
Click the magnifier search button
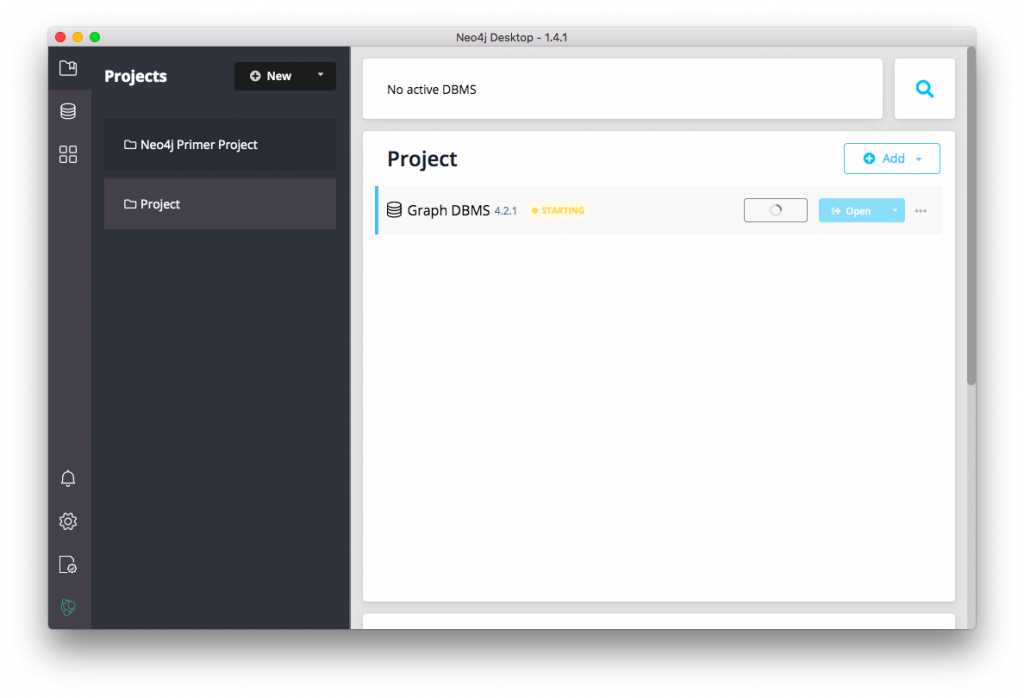(x=924, y=89)
